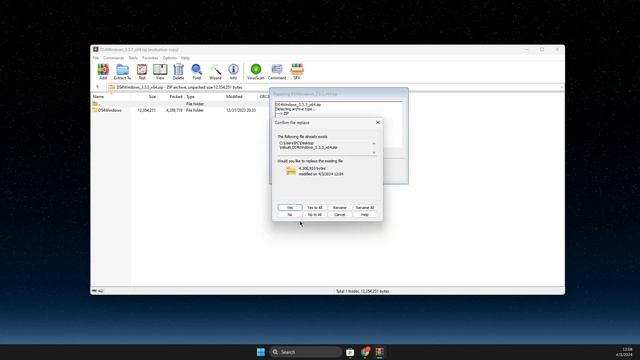Click the drive icon in status bar

[x=94, y=291]
